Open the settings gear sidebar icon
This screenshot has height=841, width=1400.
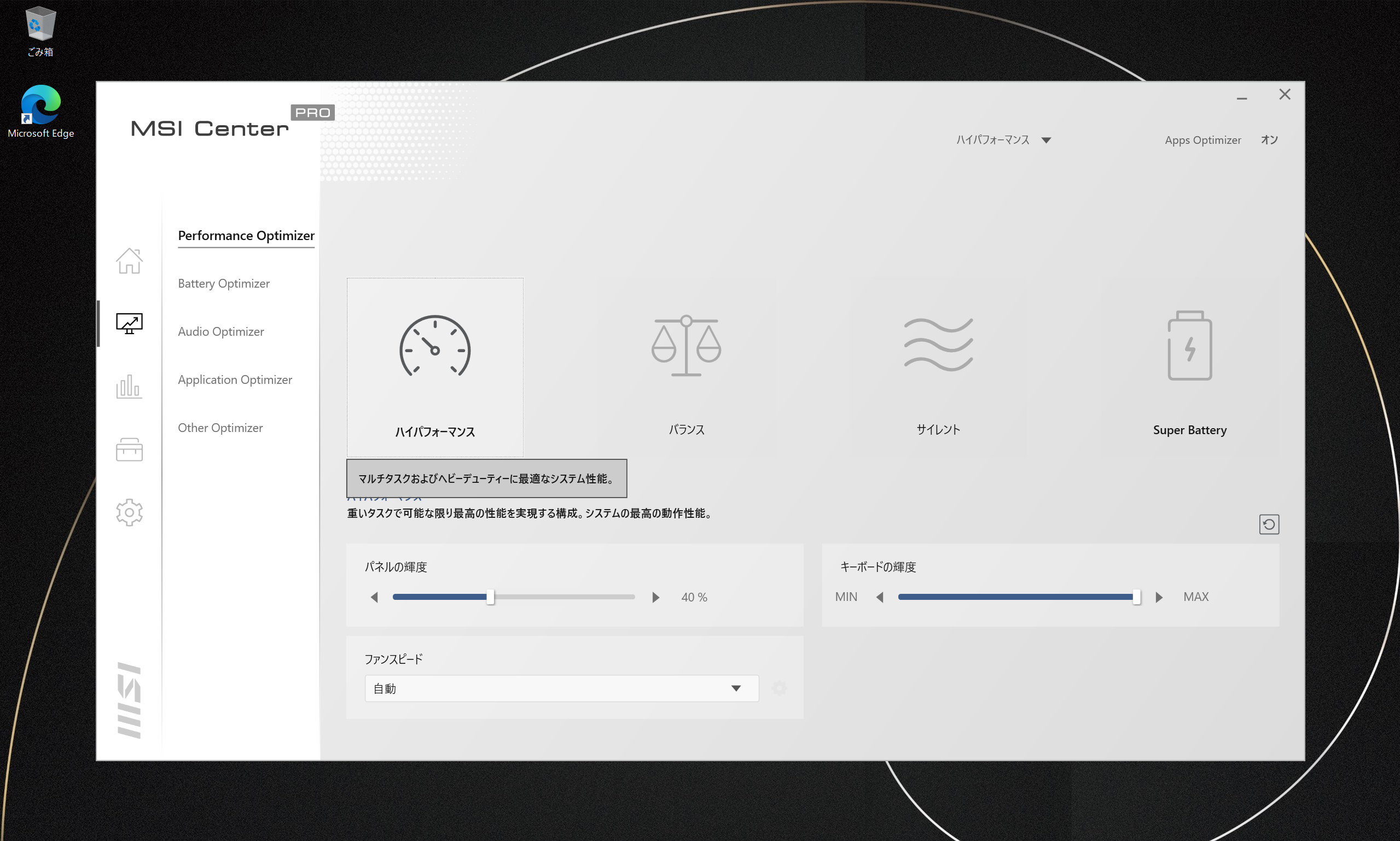click(129, 512)
